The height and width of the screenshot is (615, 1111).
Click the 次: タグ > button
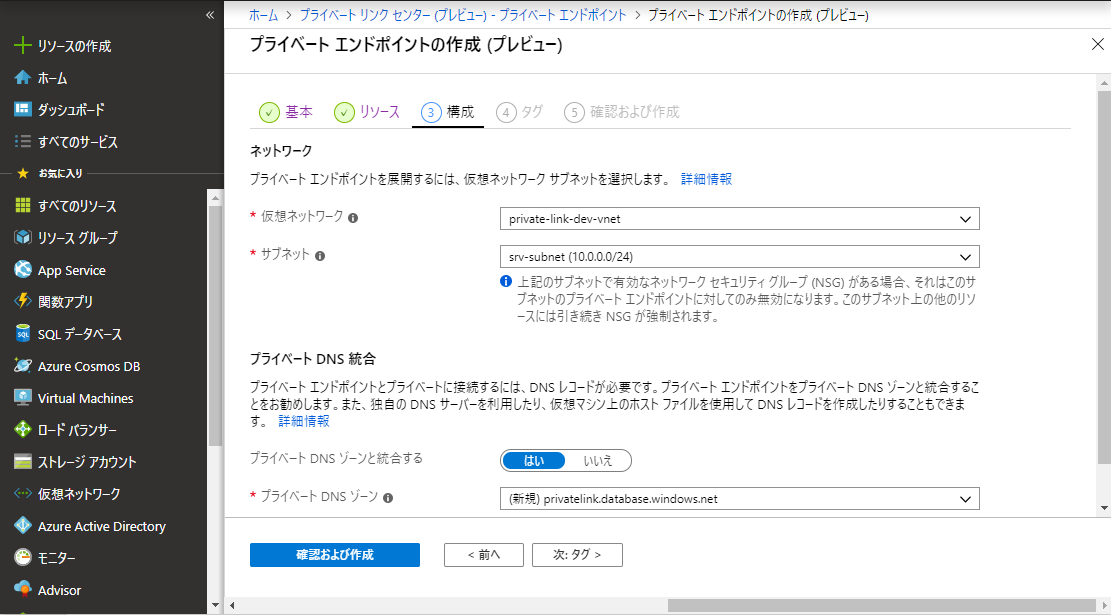pos(577,555)
